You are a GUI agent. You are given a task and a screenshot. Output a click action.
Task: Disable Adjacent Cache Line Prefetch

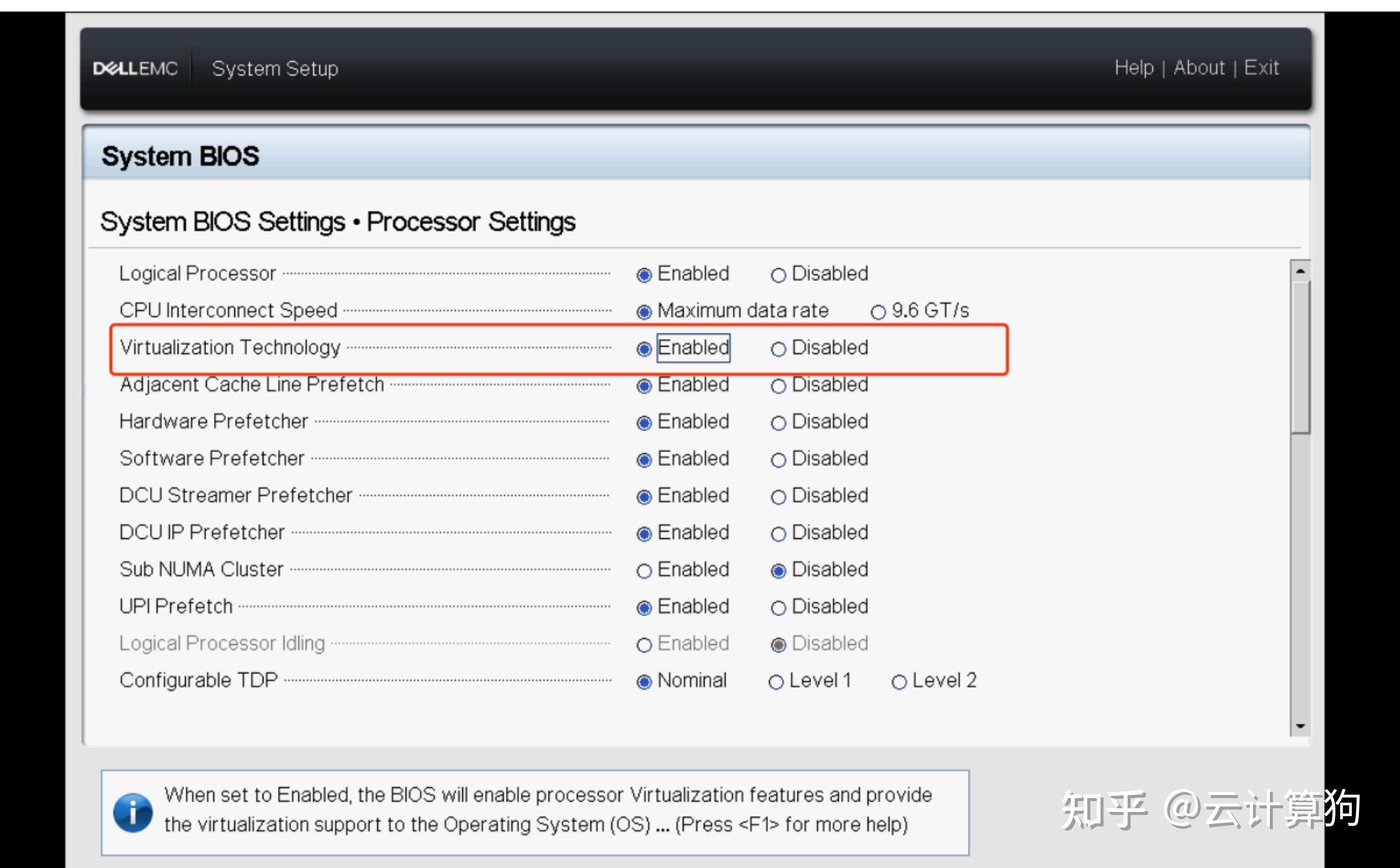click(779, 386)
